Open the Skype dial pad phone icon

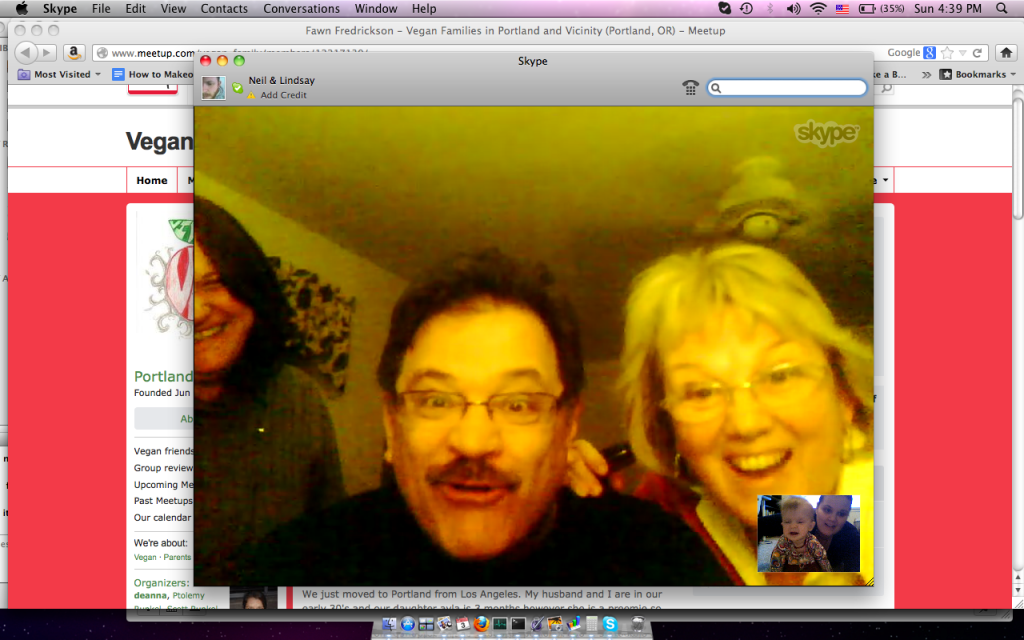690,87
